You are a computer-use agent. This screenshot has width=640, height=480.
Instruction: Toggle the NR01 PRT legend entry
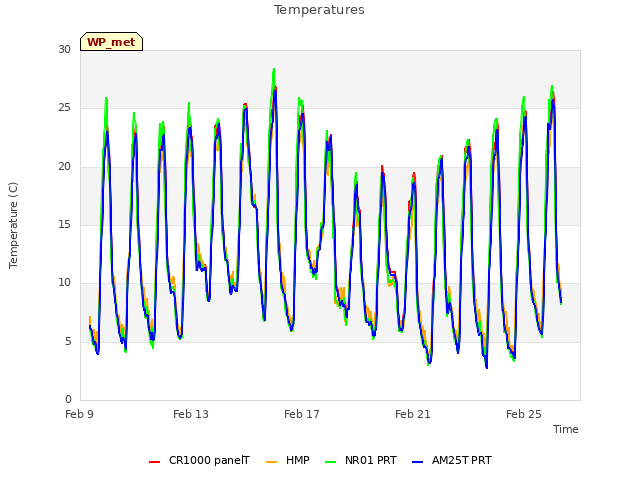pyautogui.click(x=361, y=461)
